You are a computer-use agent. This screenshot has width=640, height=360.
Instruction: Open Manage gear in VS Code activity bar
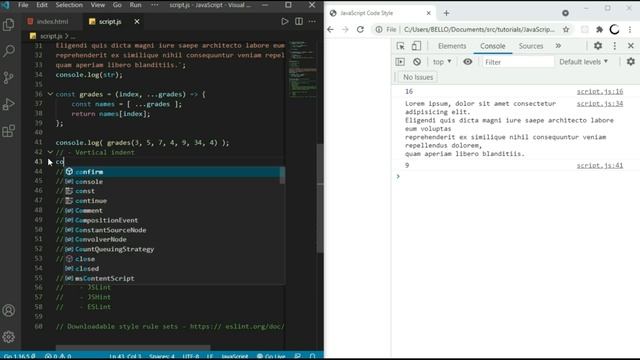click(9, 337)
